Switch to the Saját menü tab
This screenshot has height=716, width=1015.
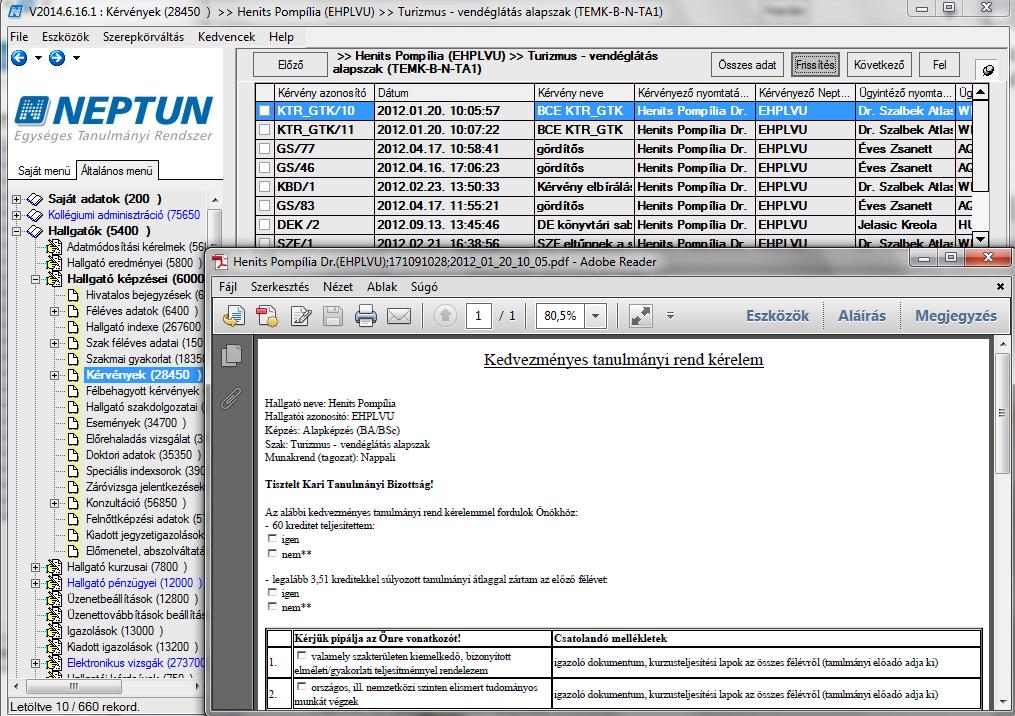click(43, 171)
